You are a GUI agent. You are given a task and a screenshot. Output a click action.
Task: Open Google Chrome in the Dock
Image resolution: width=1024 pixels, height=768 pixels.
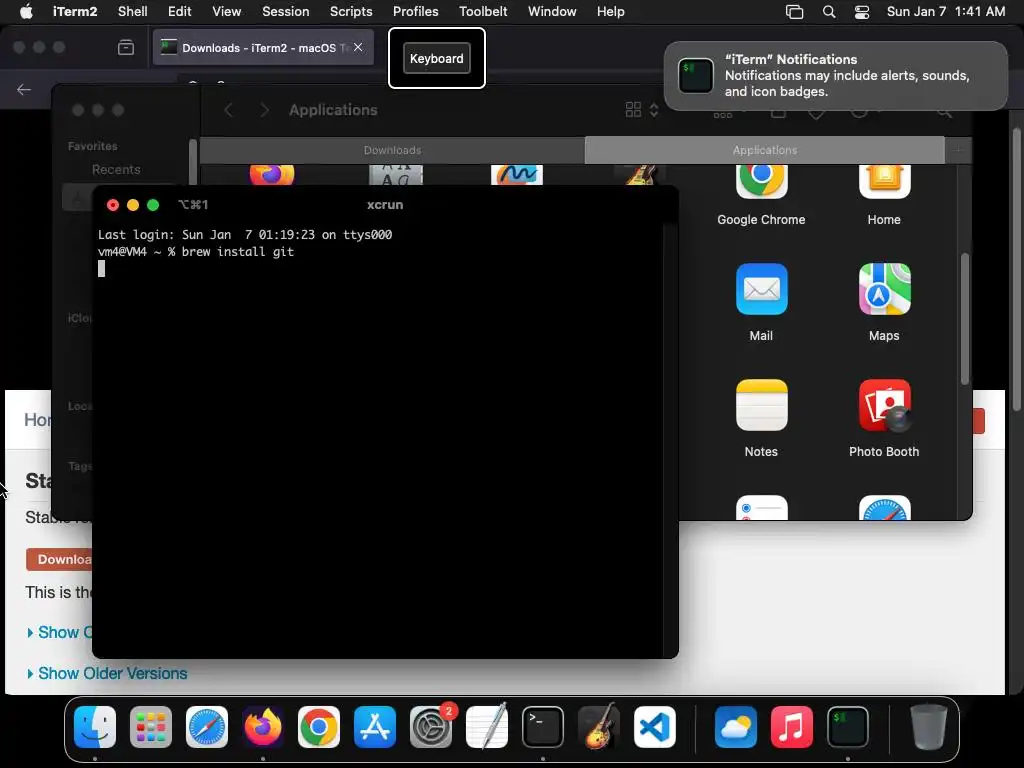[319, 727]
